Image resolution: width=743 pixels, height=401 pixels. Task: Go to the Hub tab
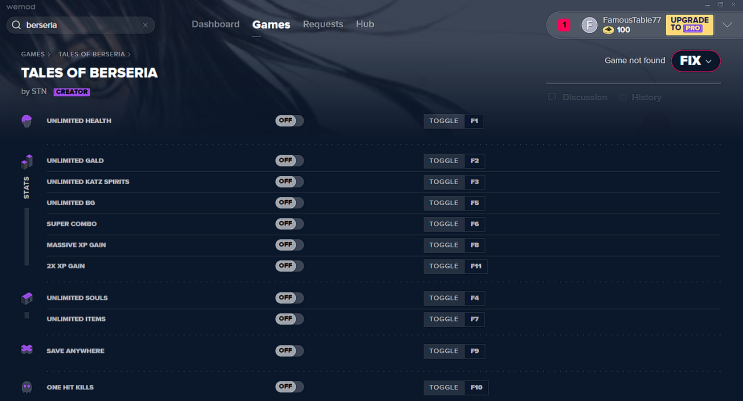tap(365, 24)
